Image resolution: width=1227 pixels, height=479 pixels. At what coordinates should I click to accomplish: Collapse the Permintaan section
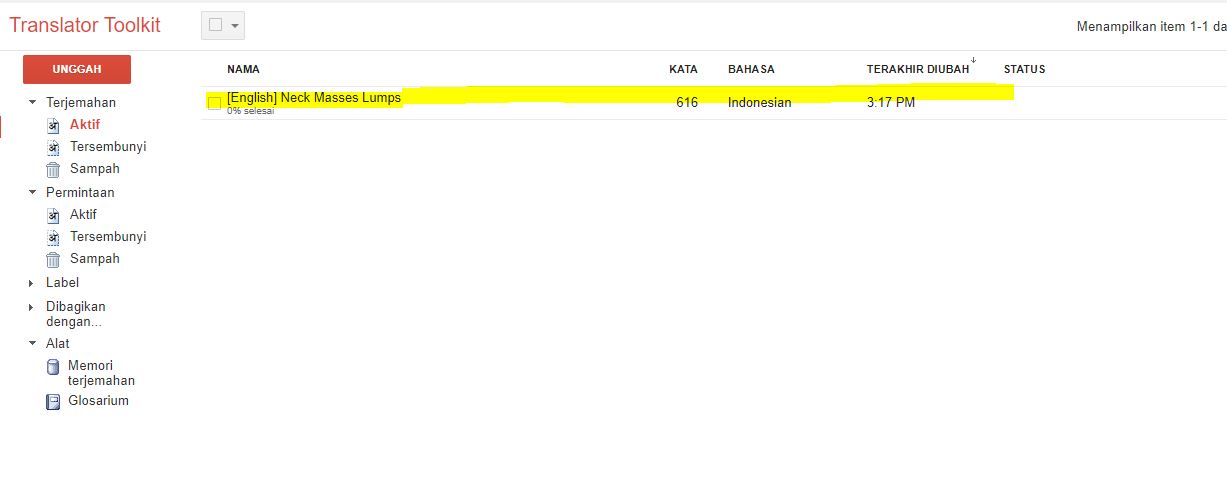click(32, 192)
